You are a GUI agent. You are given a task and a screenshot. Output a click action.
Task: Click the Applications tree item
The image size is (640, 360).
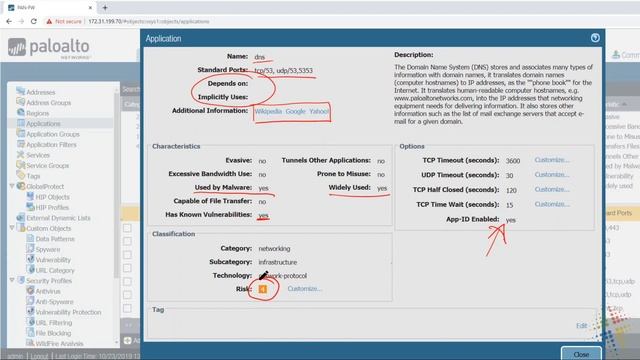(43, 124)
